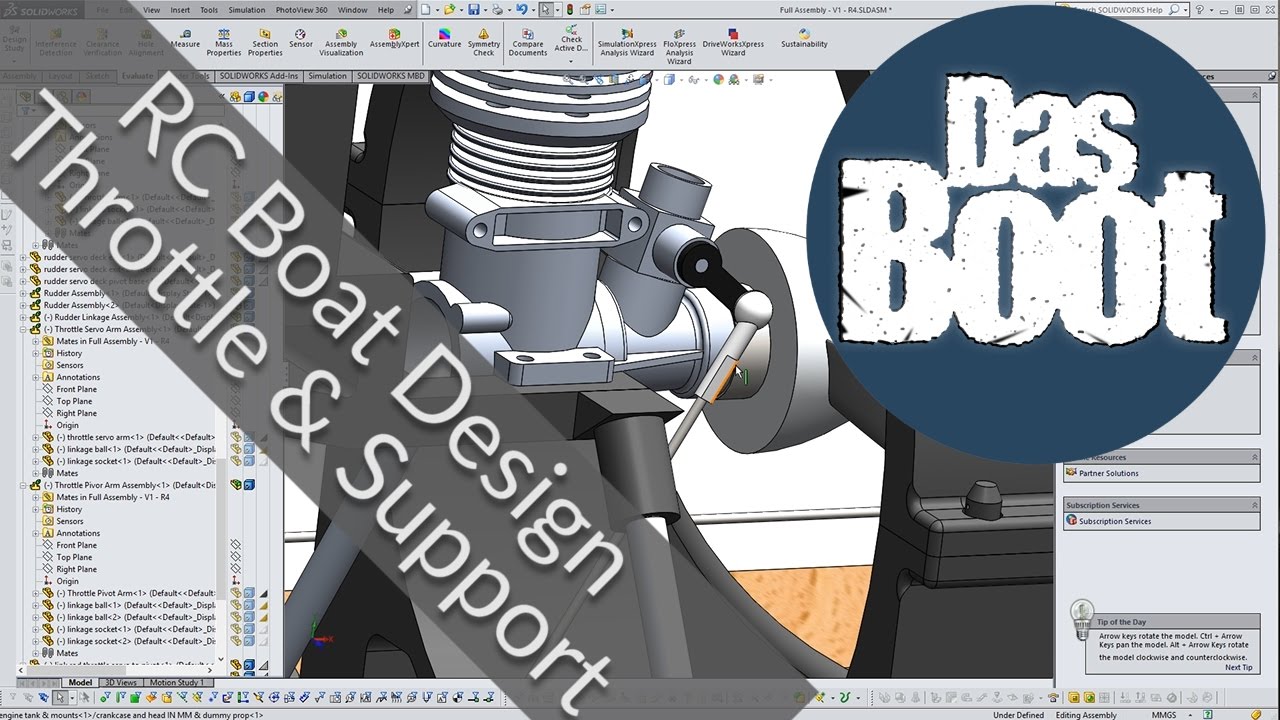
Task: Click the Print icon
Action: tap(498, 9)
